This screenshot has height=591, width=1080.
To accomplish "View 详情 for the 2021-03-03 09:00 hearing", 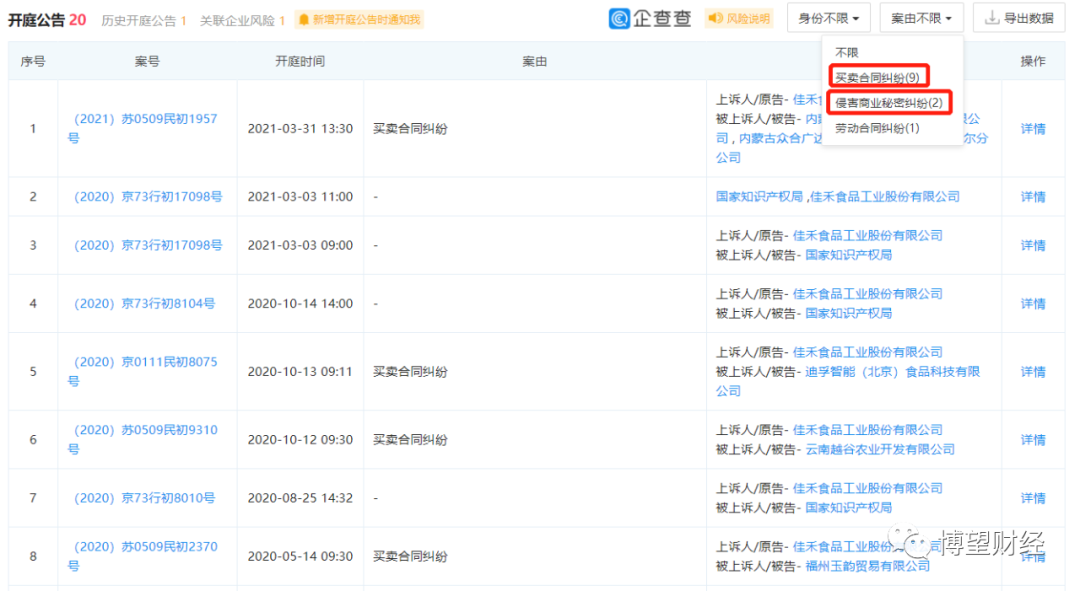I will point(1032,245).
